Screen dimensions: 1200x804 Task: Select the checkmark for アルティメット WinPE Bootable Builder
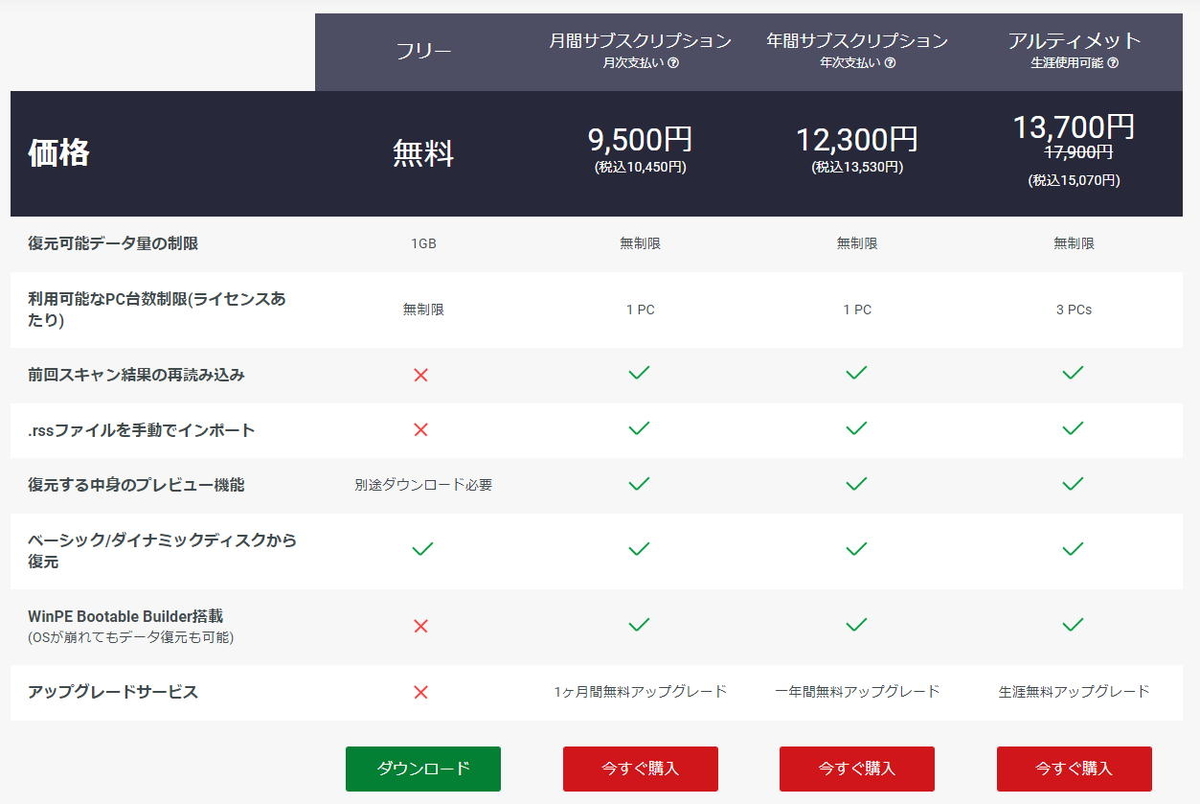pyautogui.click(x=1072, y=623)
